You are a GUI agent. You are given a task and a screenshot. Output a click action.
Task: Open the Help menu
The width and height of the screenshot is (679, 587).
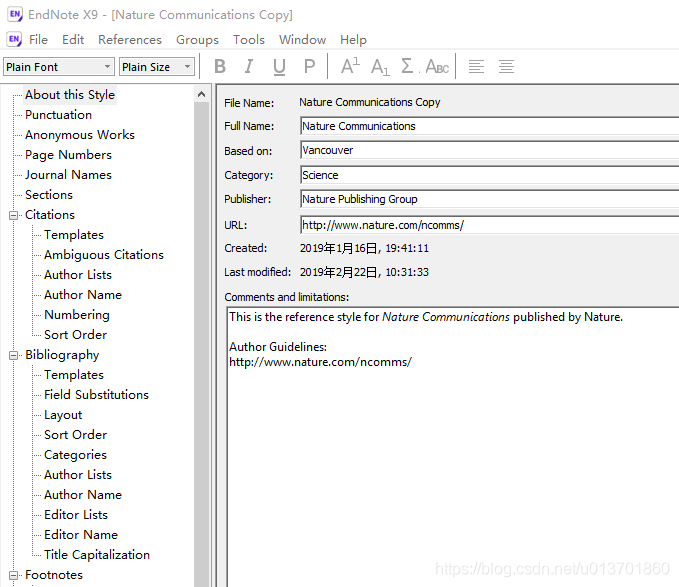[x=353, y=40]
